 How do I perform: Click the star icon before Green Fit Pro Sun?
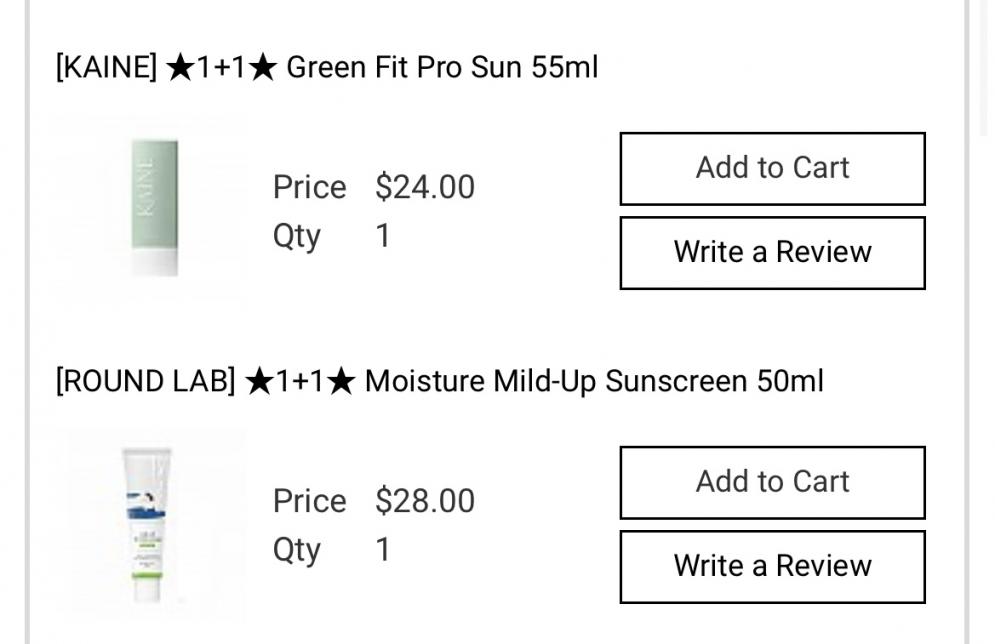(263, 68)
